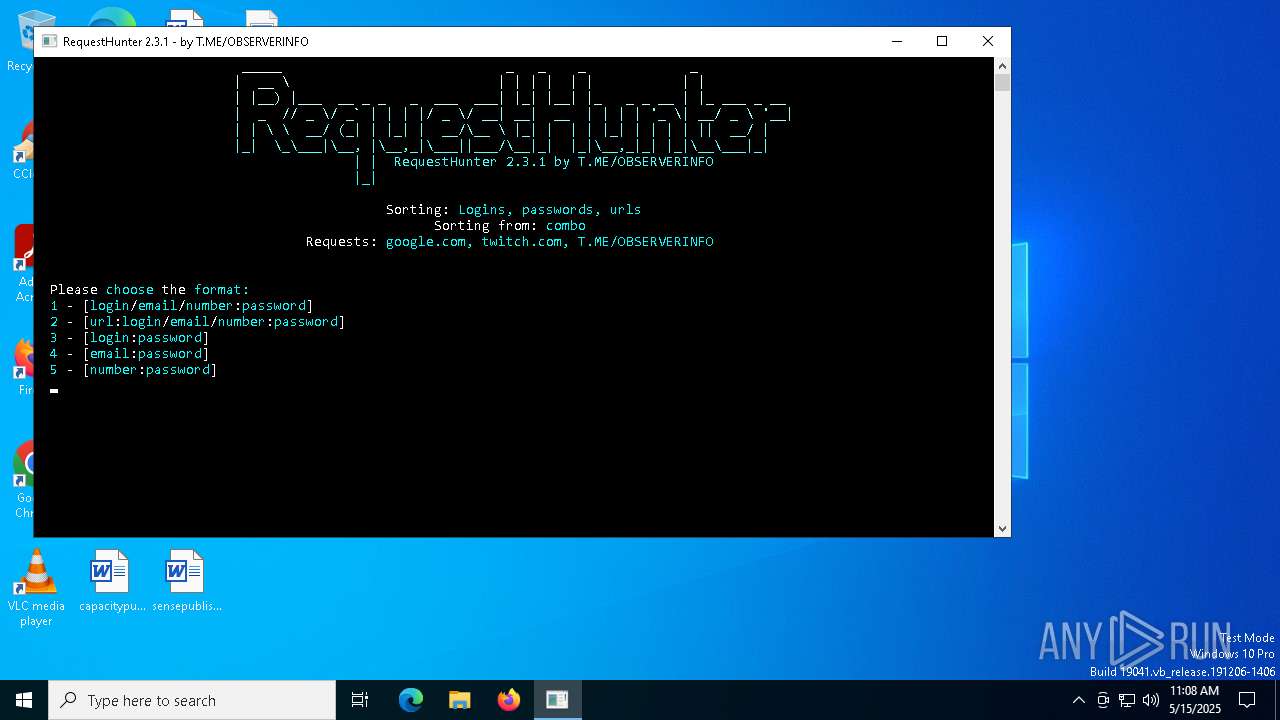Viewport: 1280px width, 720px height.
Task: Click the 'Requests: google.com, twitch.com' line
Action: pos(509,241)
